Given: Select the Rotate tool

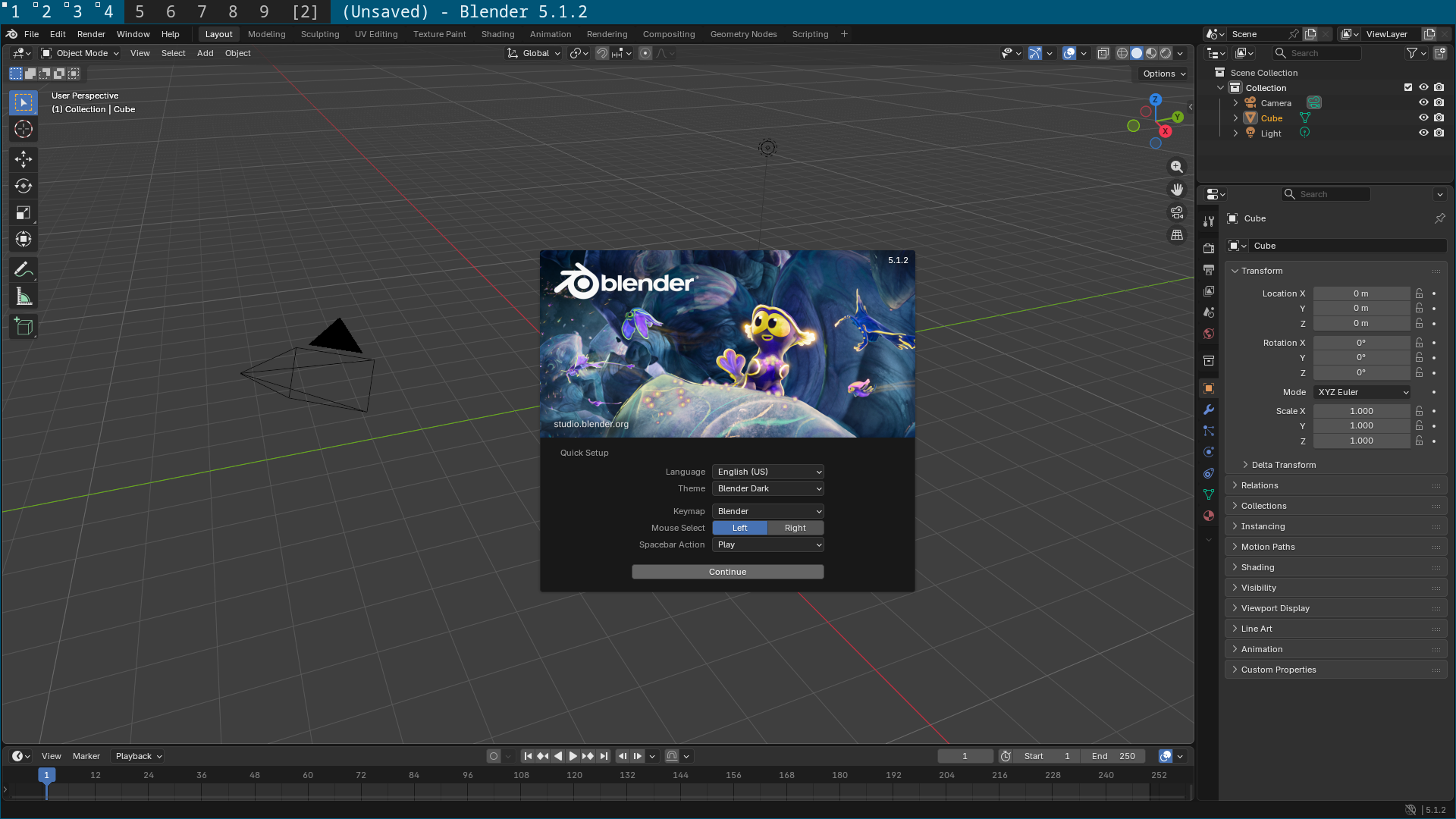Looking at the screenshot, I should 24,186.
